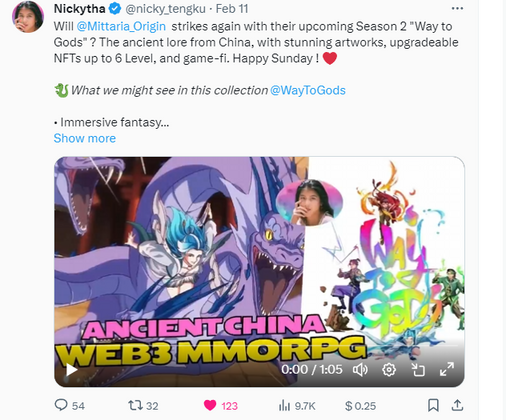This screenshot has width=506, height=420.
Task: Open video settings gear
Action: click(389, 370)
